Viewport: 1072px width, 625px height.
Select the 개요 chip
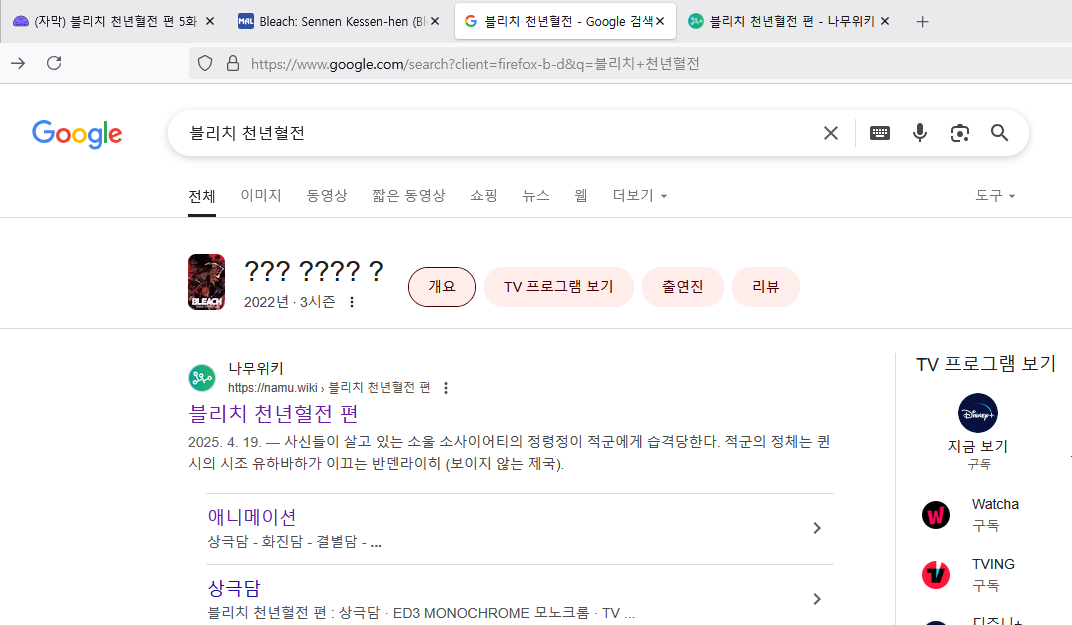coord(442,287)
